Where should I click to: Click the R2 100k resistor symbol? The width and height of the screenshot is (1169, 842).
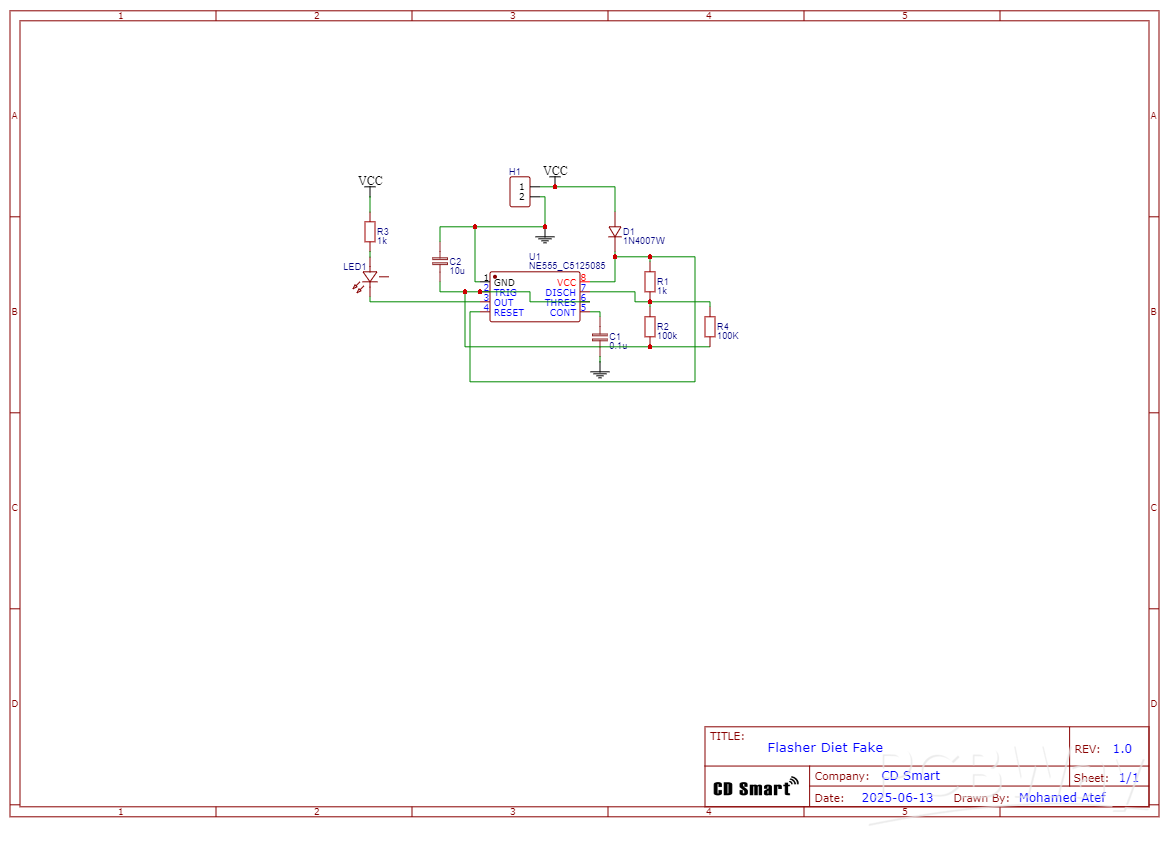coord(651,327)
